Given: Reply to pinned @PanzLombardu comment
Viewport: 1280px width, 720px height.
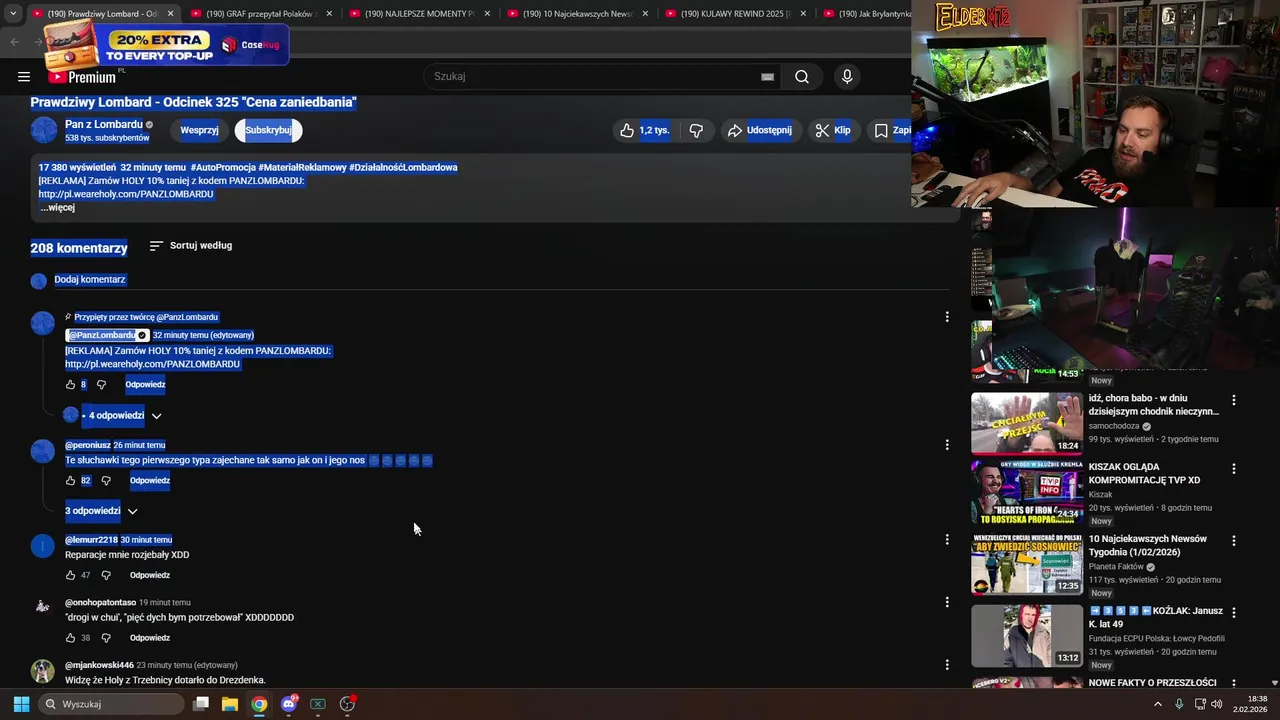Looking at the screenshot, I should (145, 384).
